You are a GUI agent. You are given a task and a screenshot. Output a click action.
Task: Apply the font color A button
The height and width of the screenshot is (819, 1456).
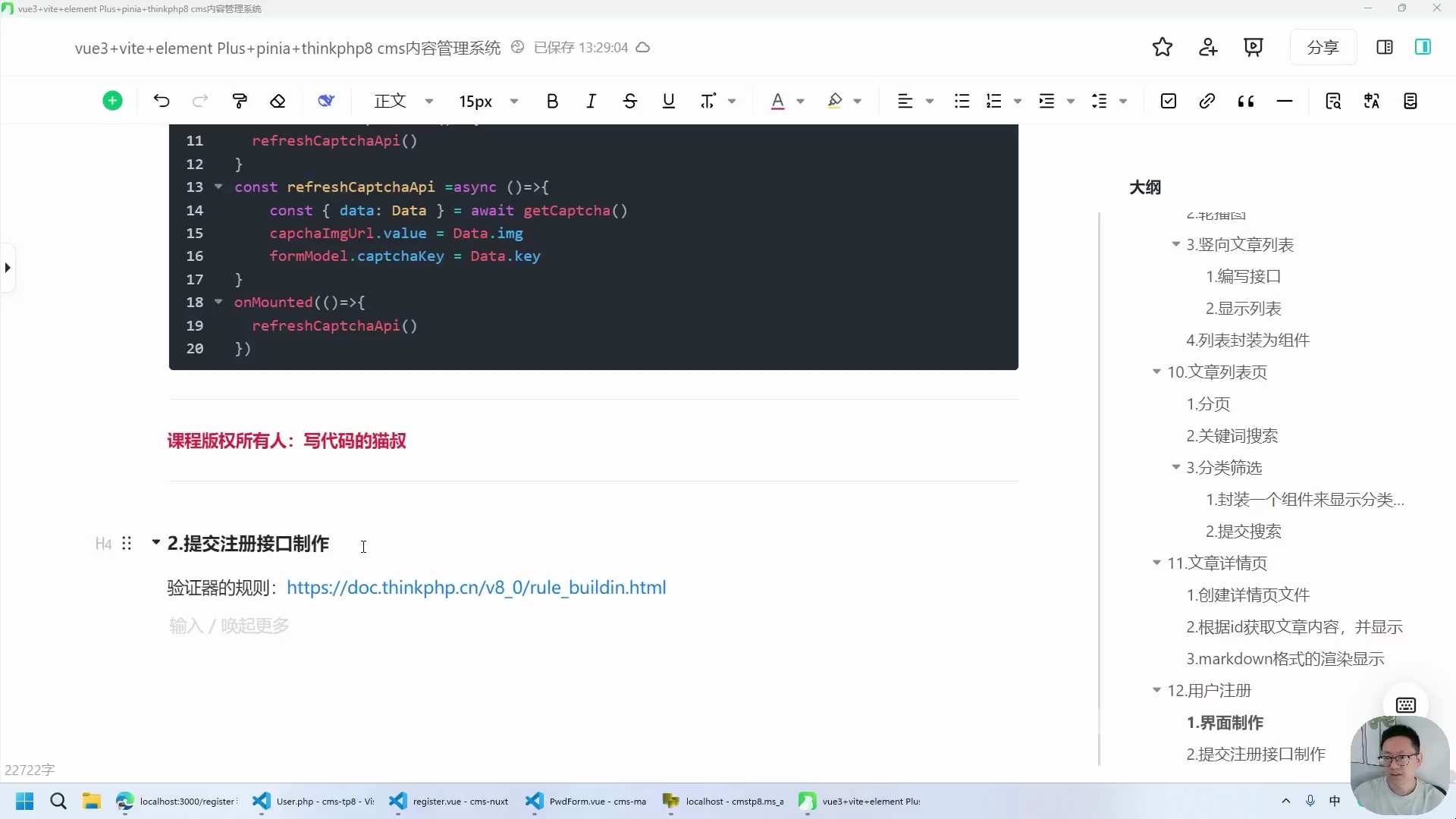[x=777, y=101]
